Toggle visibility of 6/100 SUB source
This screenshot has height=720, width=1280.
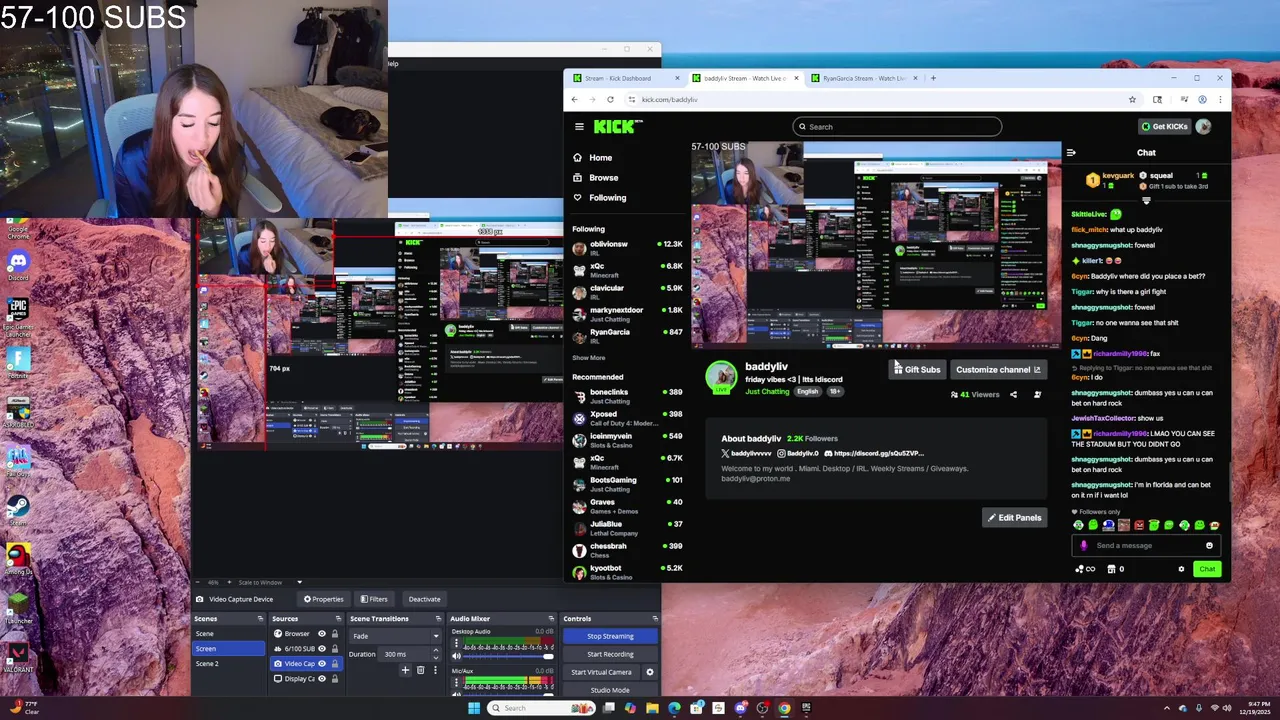(x=322, y=649)
